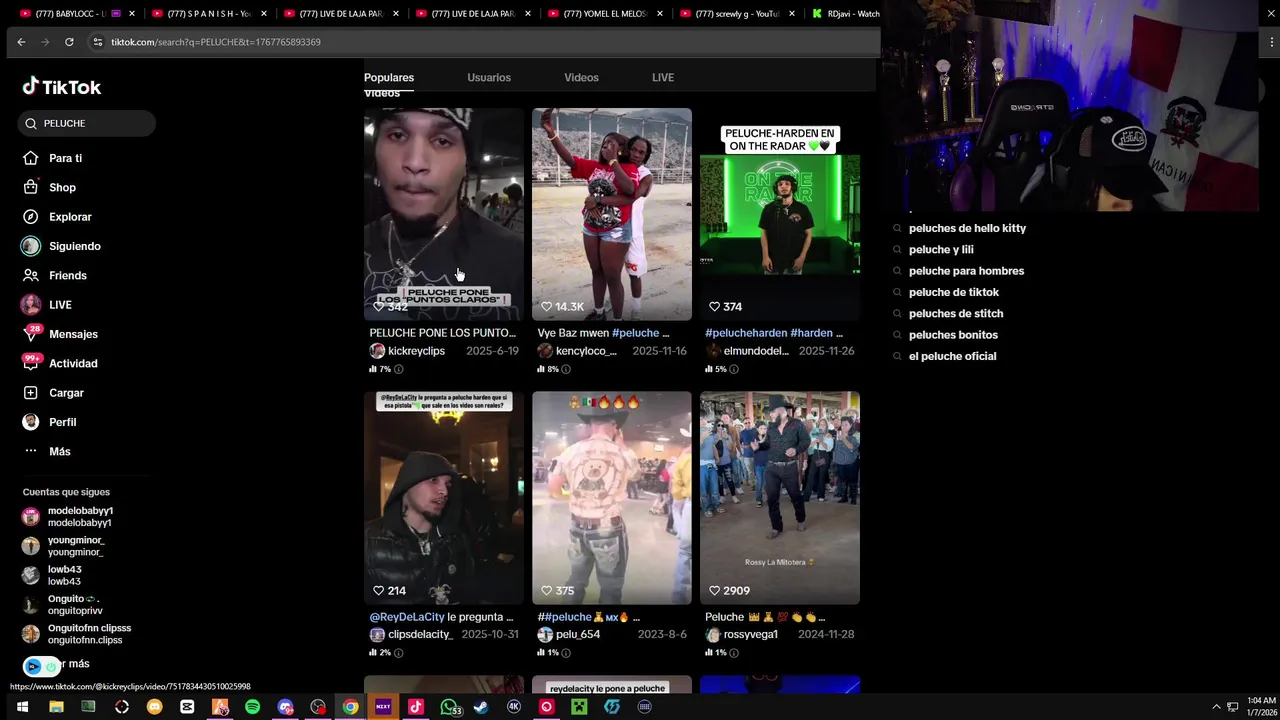Open the Para ti home icon

click(31, 158)
